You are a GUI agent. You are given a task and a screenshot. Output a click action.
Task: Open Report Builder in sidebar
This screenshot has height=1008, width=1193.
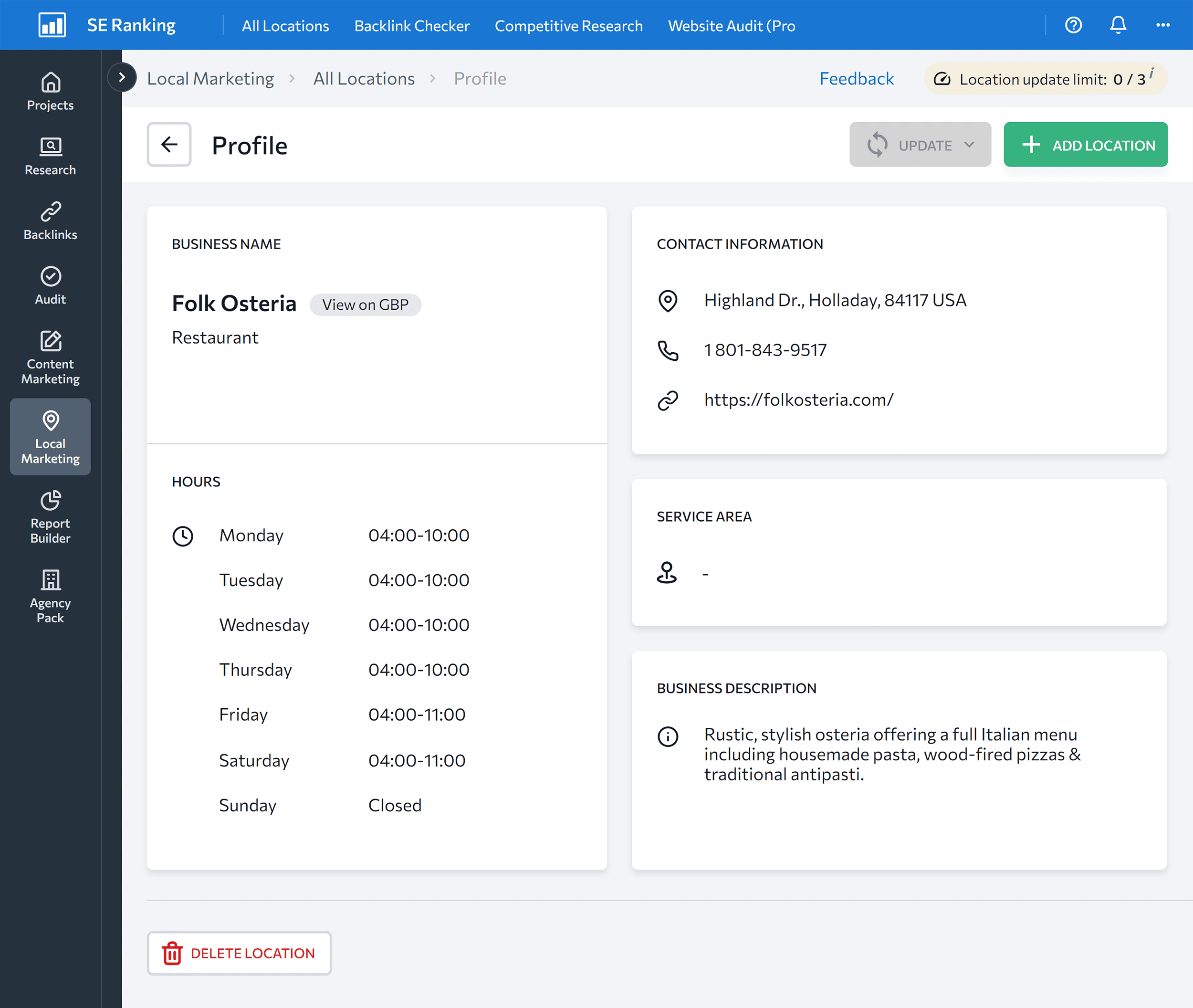tap(50, 516)
